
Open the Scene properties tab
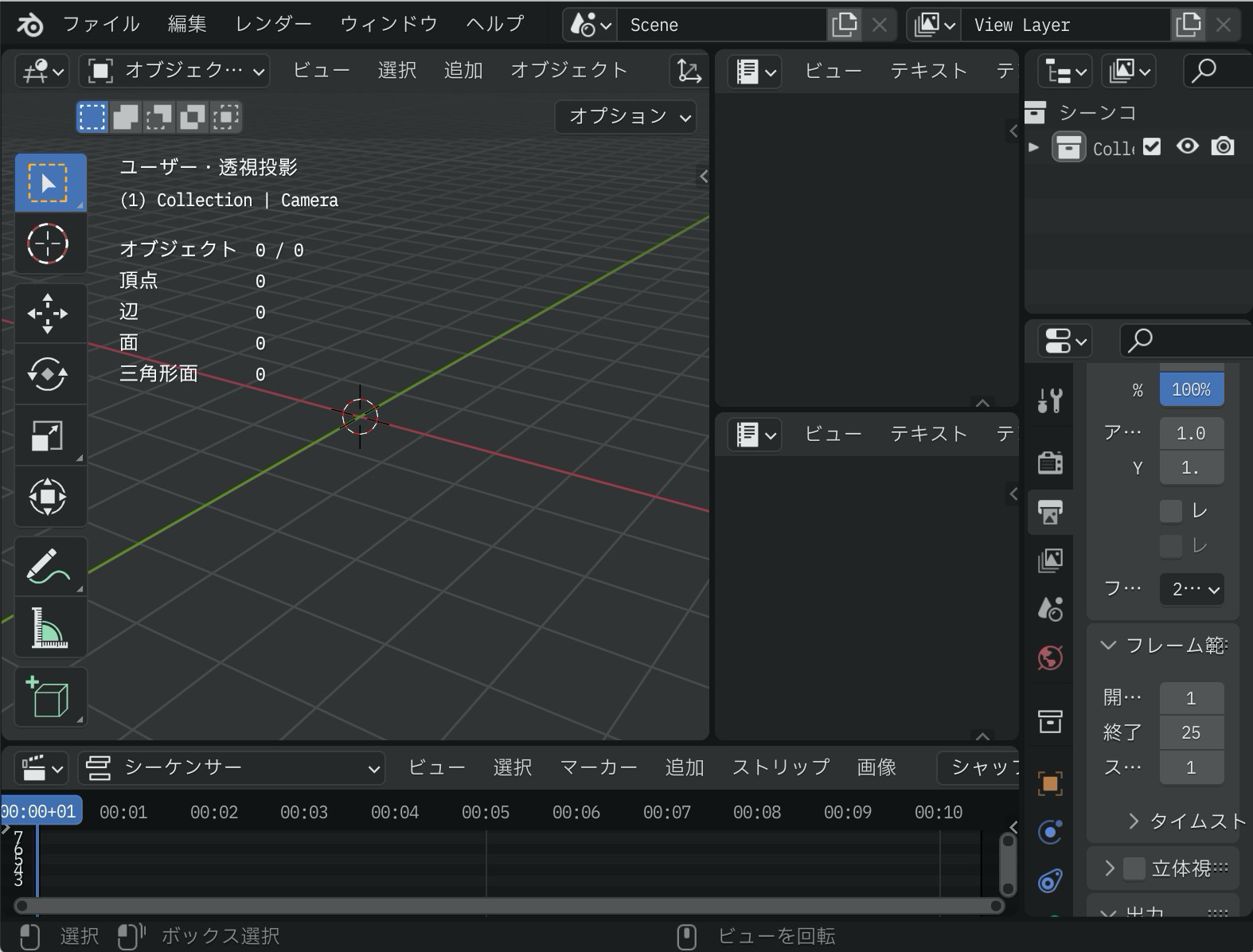tap(1050, 610)
